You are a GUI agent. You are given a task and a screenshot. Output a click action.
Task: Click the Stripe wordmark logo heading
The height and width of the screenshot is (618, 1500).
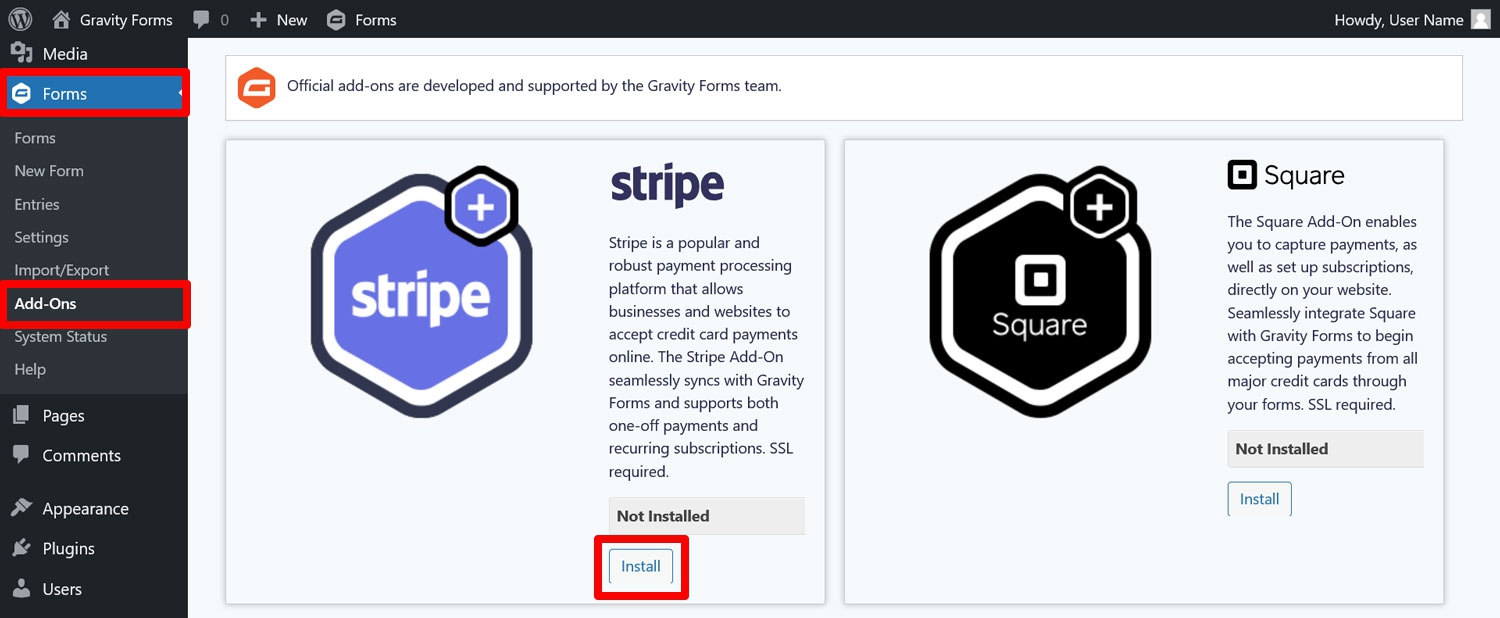pyautogui.click(x=666, y=186)
